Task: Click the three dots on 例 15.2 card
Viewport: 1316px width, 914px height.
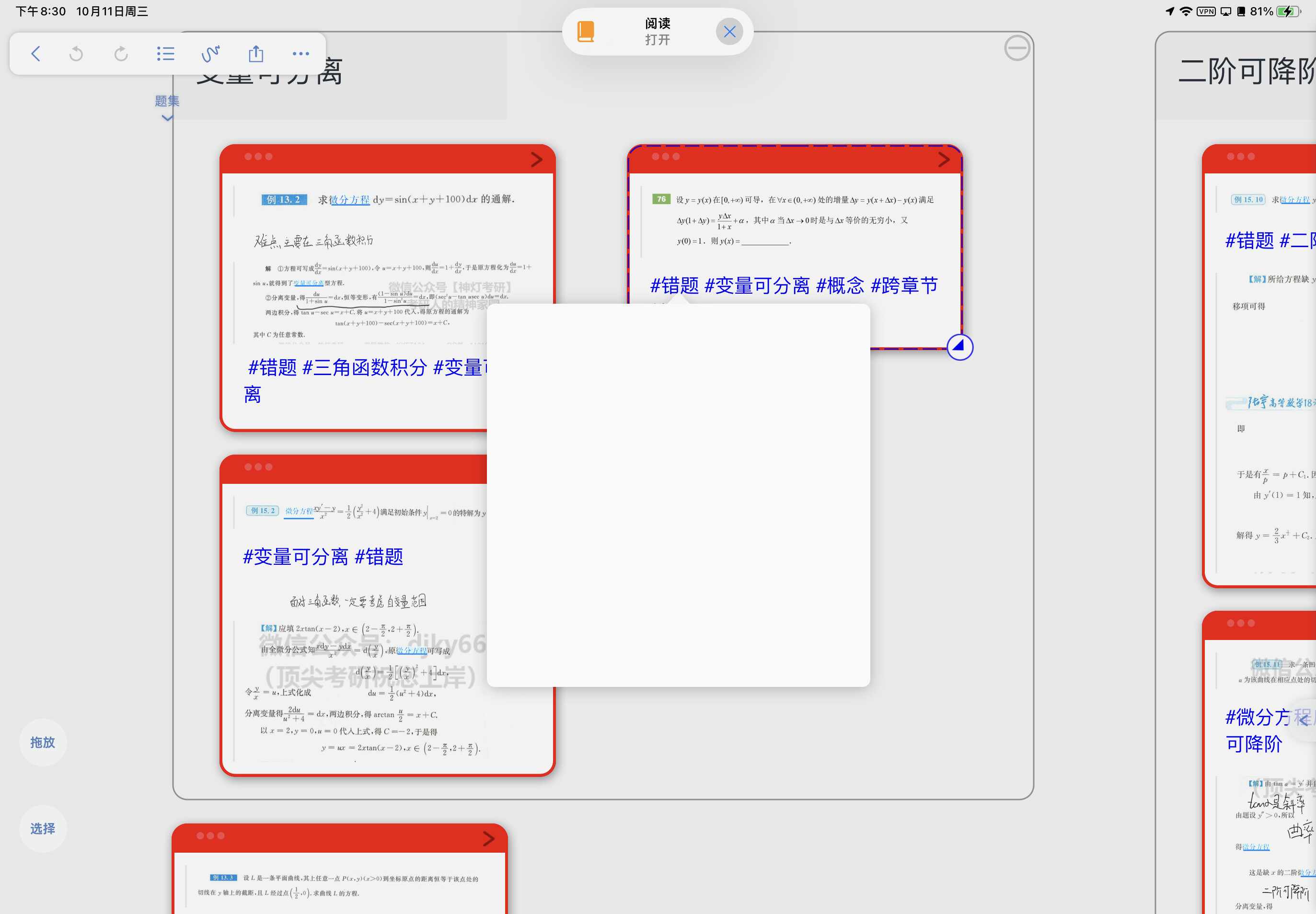Action: pyautogui.click(x=258, y=467)
